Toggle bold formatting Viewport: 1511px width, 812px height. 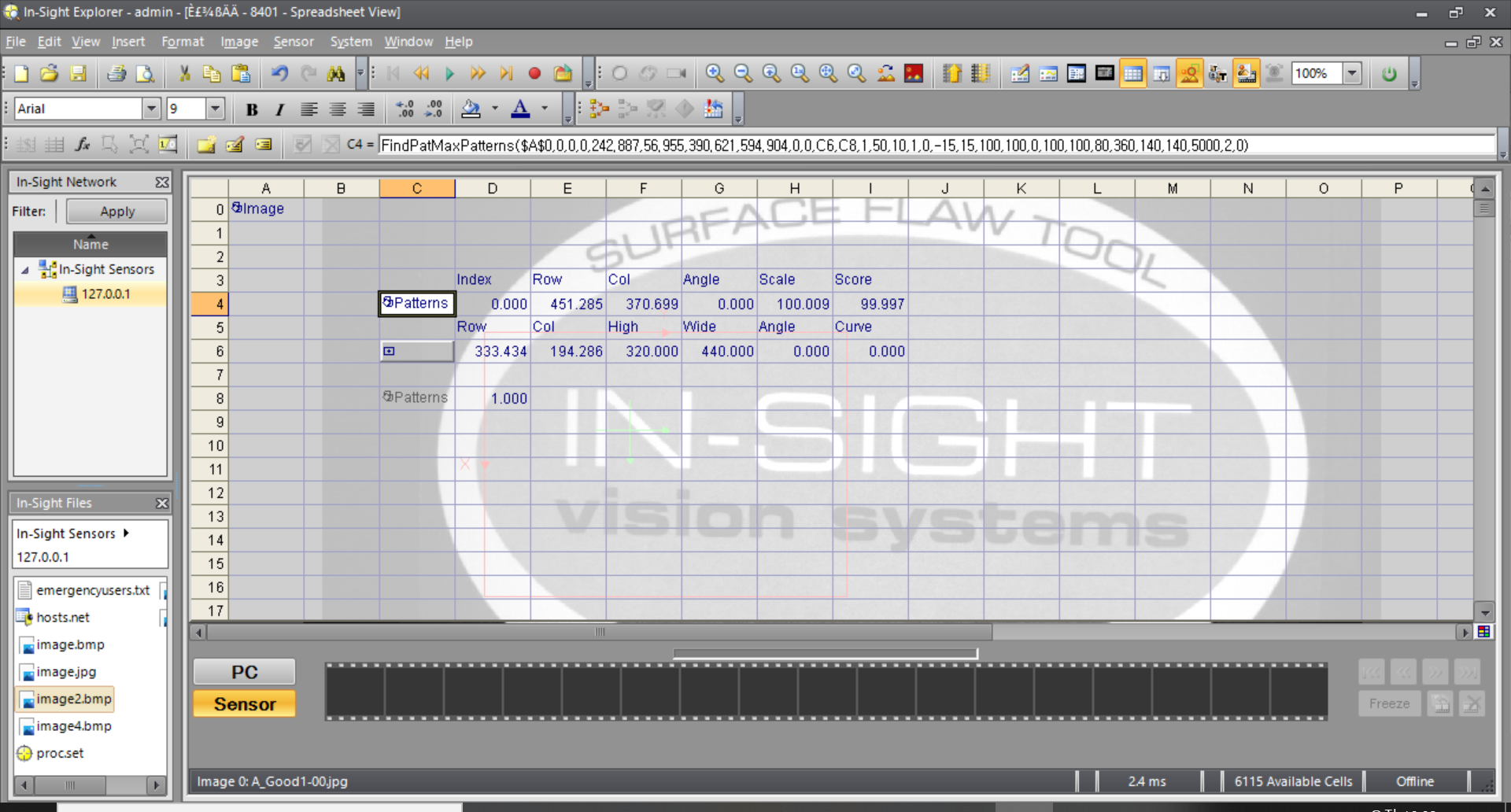pos(252,109)
